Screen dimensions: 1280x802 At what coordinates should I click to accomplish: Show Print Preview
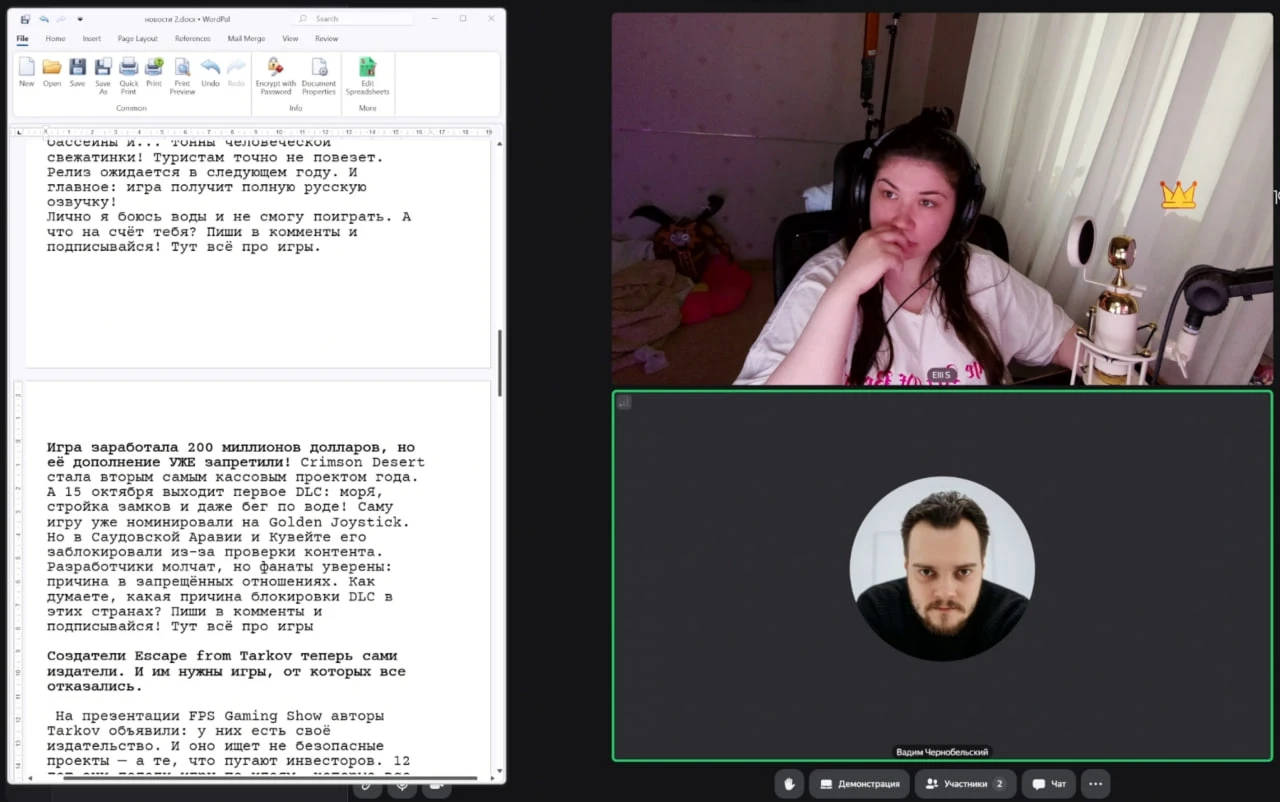pos(182,76)
